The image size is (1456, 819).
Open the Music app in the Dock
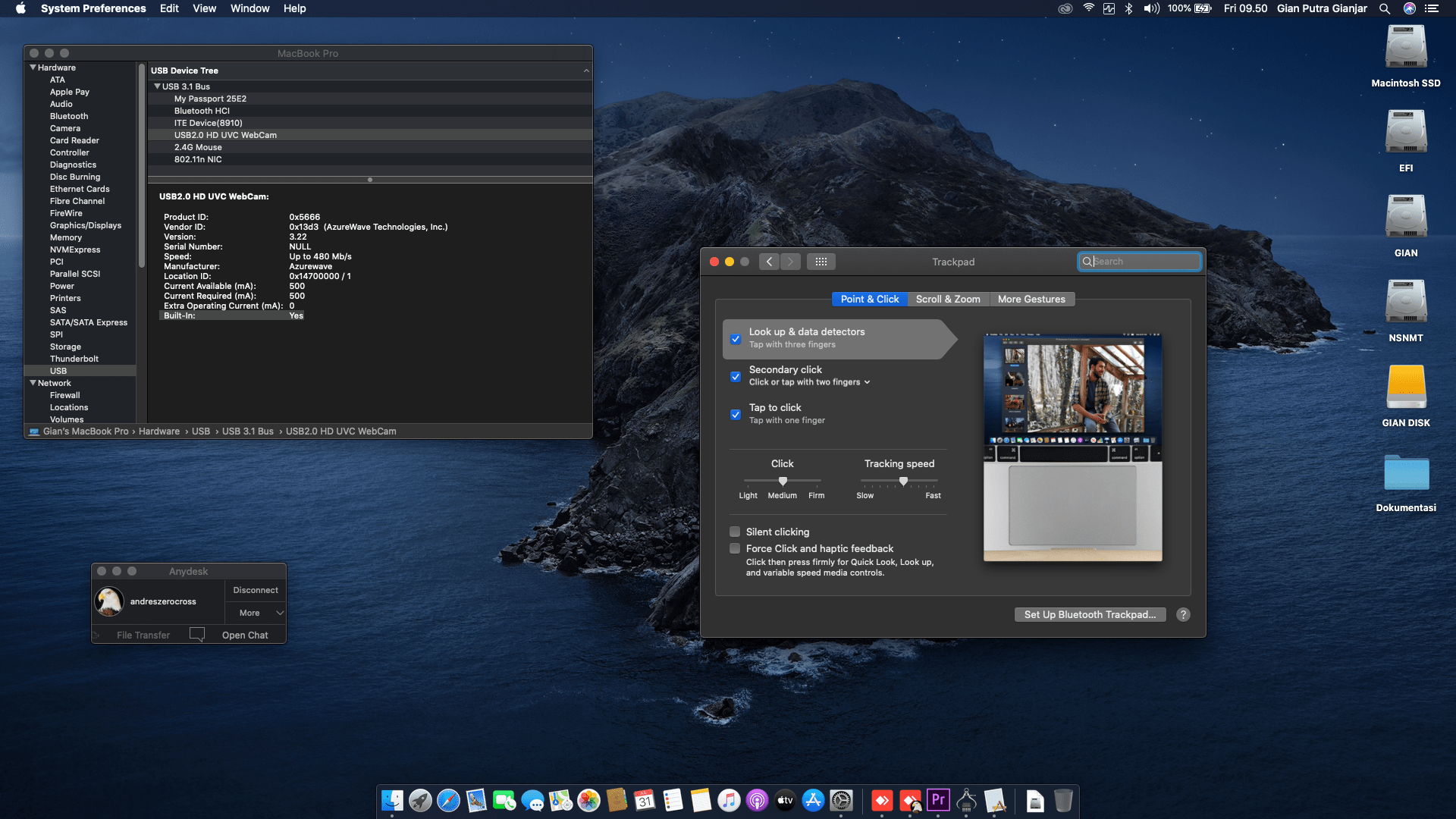coord(729,800)
